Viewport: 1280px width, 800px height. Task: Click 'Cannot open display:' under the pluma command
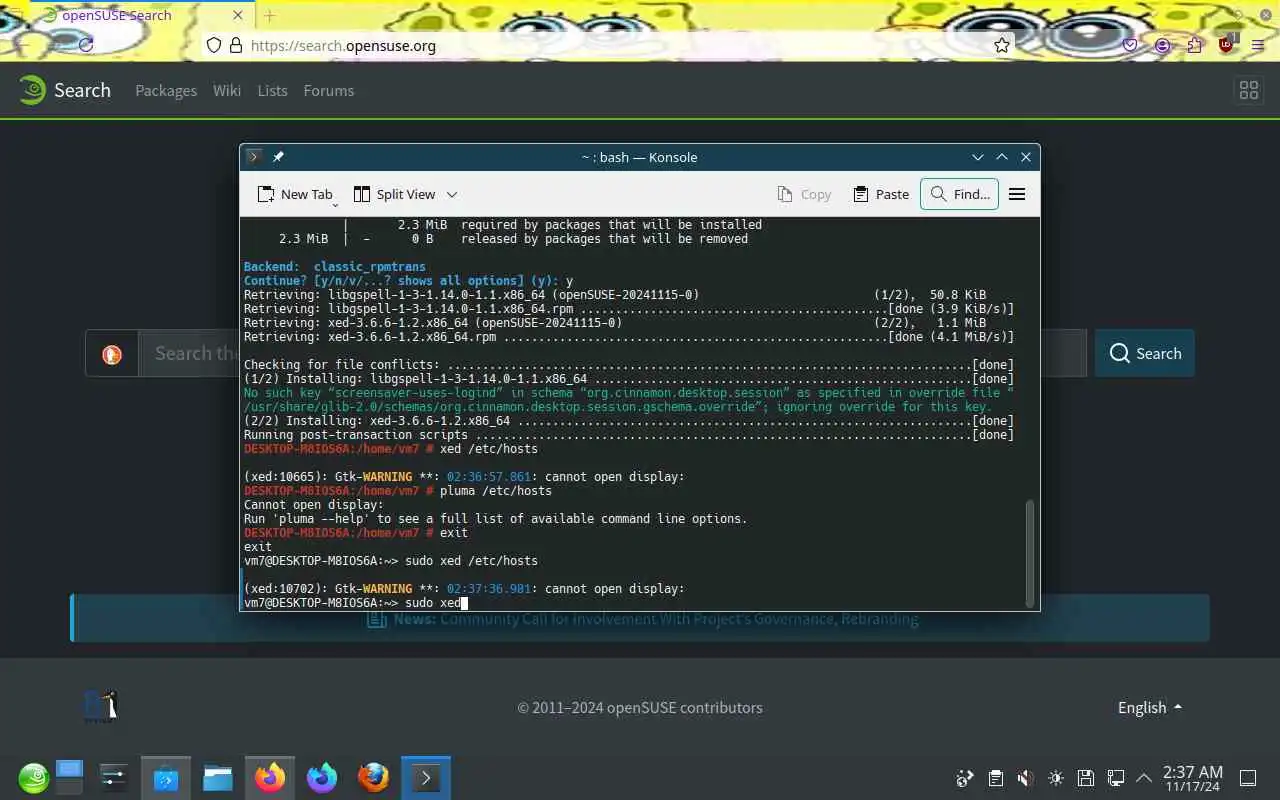tap(314, 505)
